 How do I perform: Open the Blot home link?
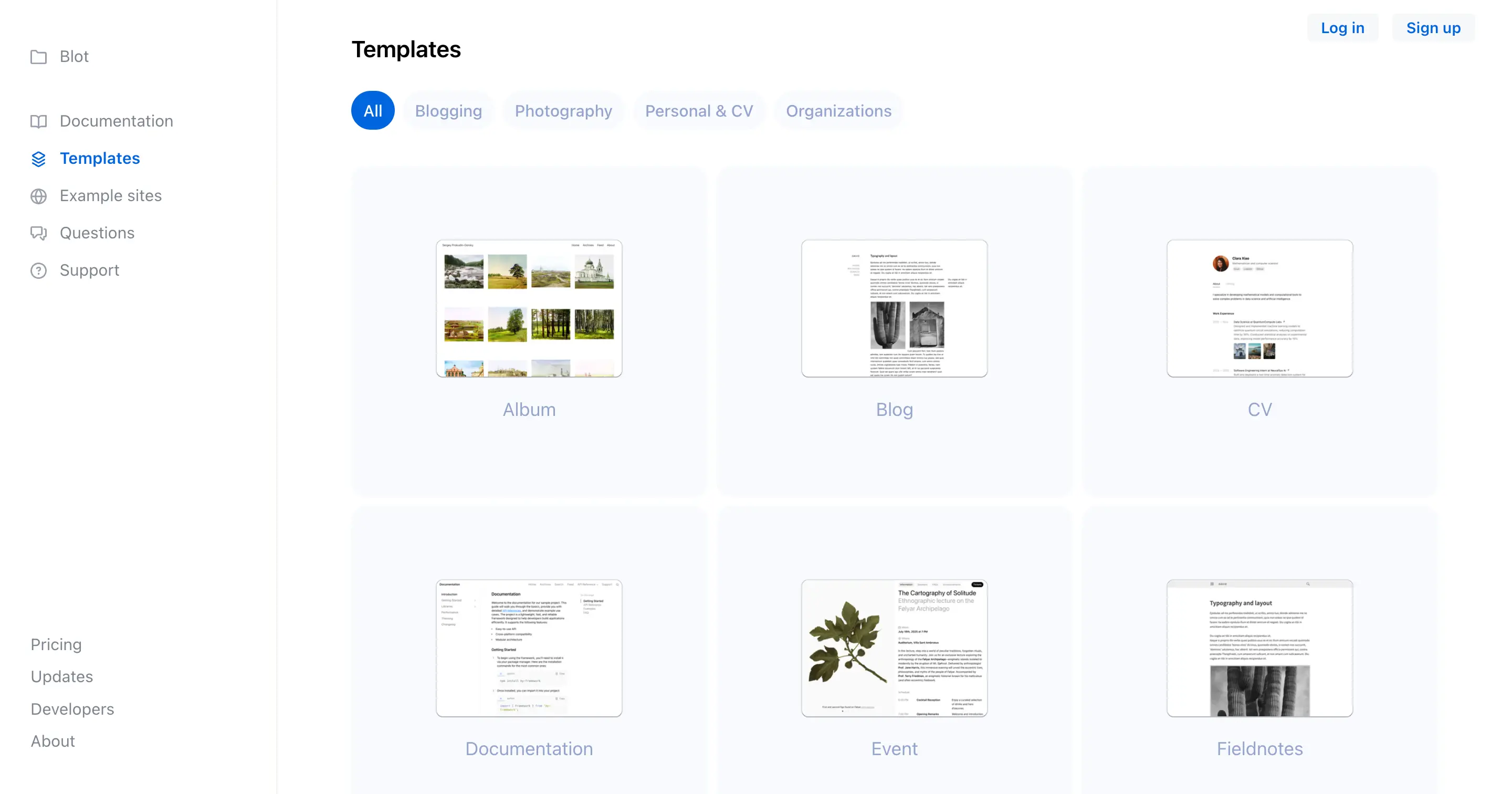[x=74, y=56]
